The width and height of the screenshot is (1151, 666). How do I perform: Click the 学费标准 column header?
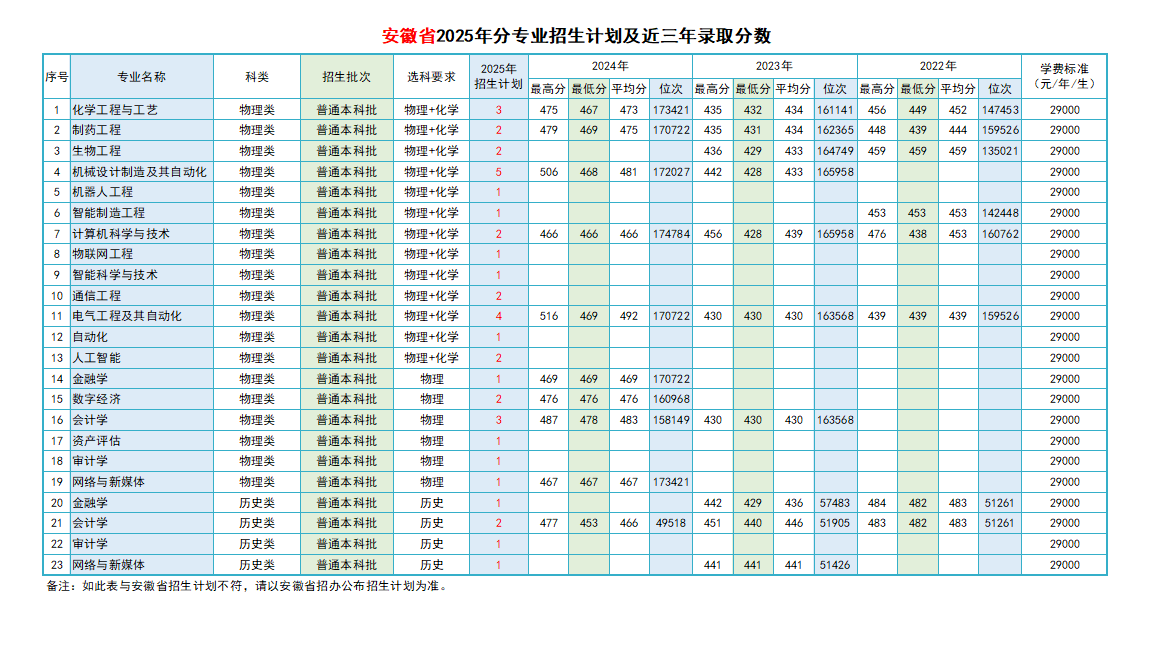[1064, 77]
